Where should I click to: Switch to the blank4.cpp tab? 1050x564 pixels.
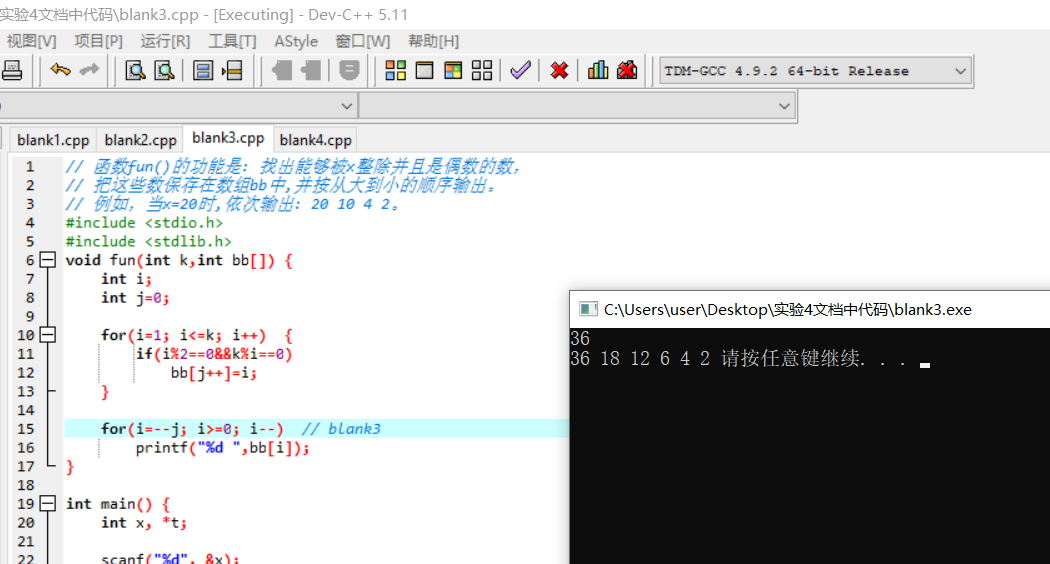pos(315,140)
